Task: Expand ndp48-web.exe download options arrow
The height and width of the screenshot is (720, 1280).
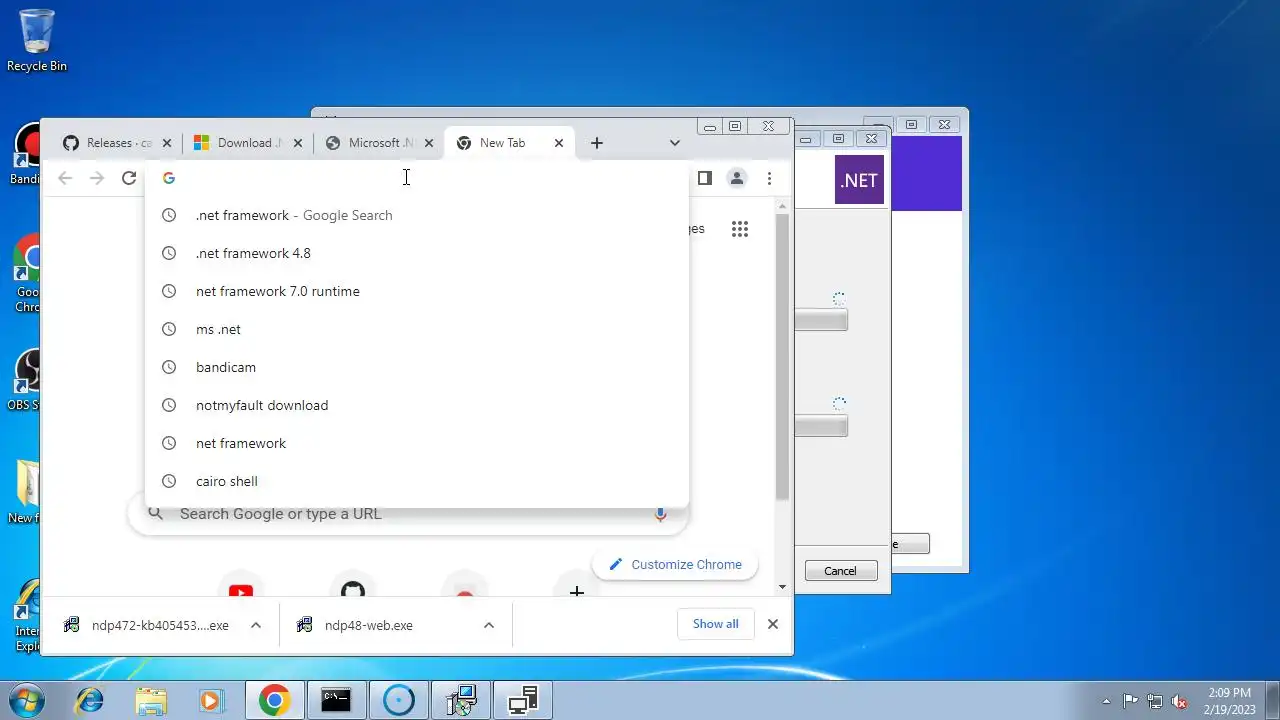Action: [x=489, y=625]
